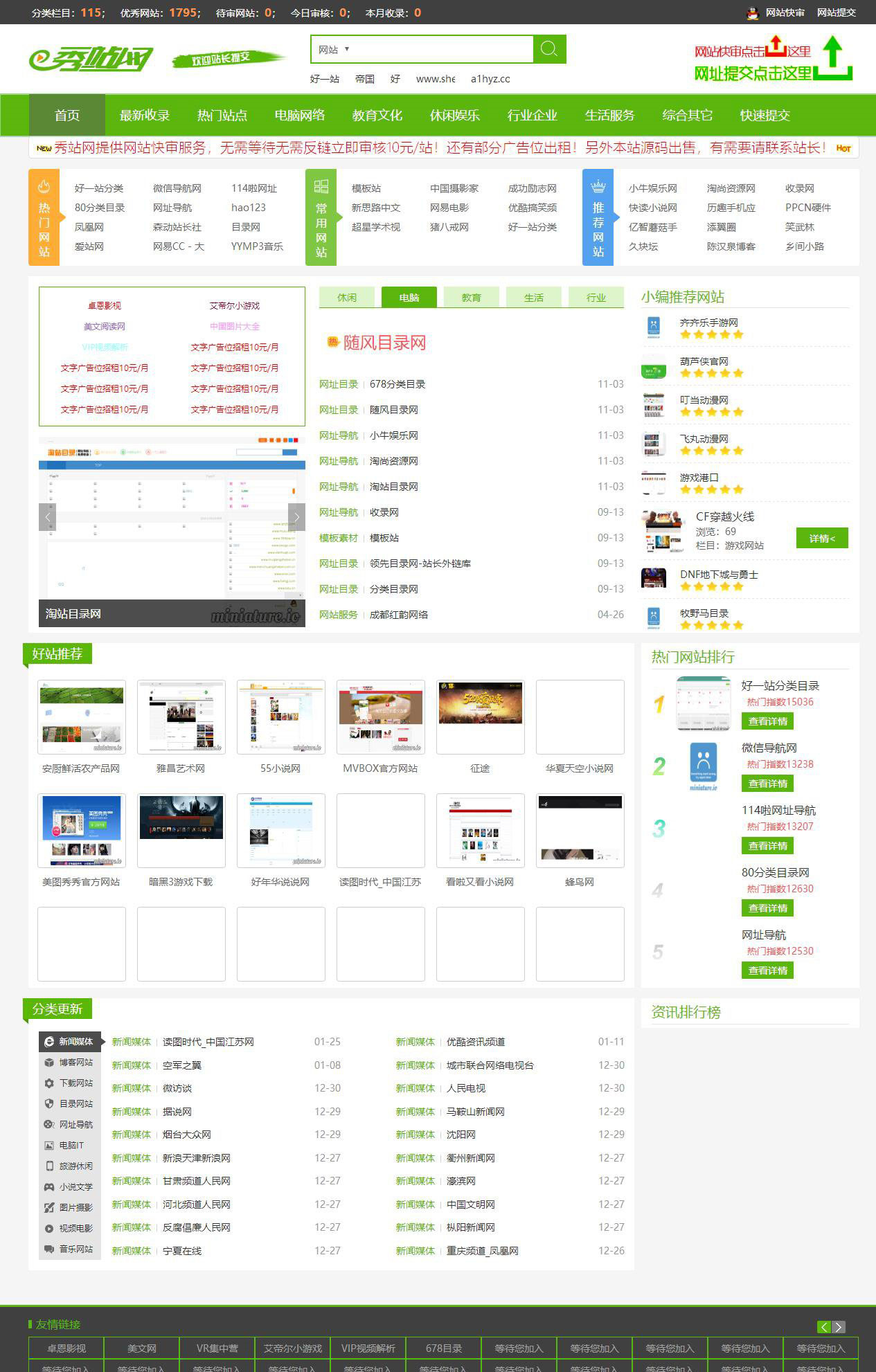Image resolution: width=876 pixels, height=1372 pixels.
Task: Switch to the 休闲 tab
Action: (346, 298)
